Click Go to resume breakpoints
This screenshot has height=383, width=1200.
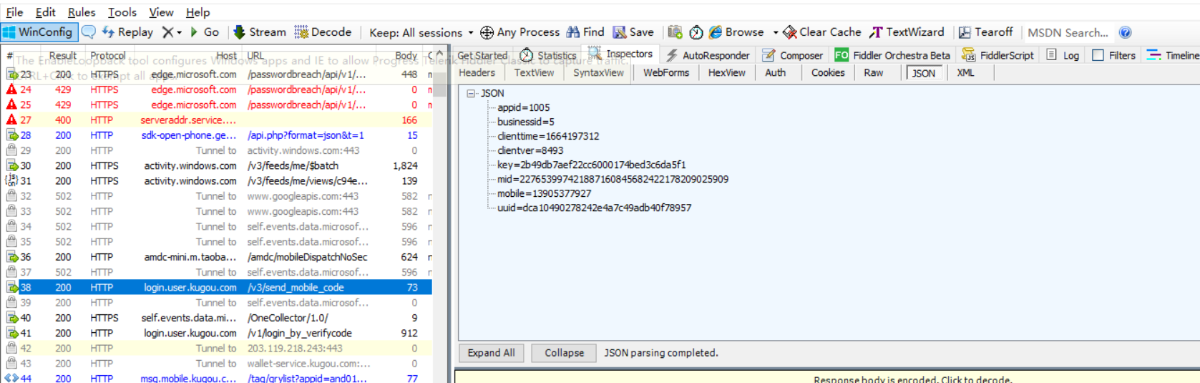click(x=204, y=32)
